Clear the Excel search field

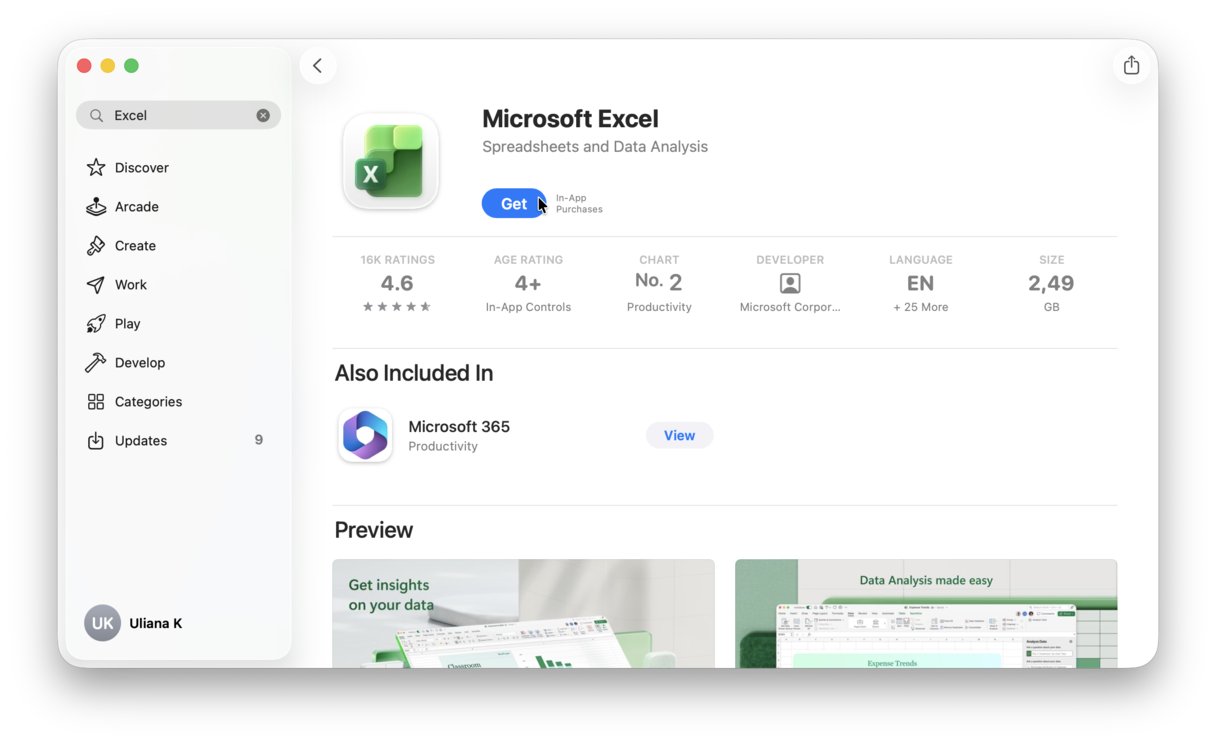(x=263, y=115)
